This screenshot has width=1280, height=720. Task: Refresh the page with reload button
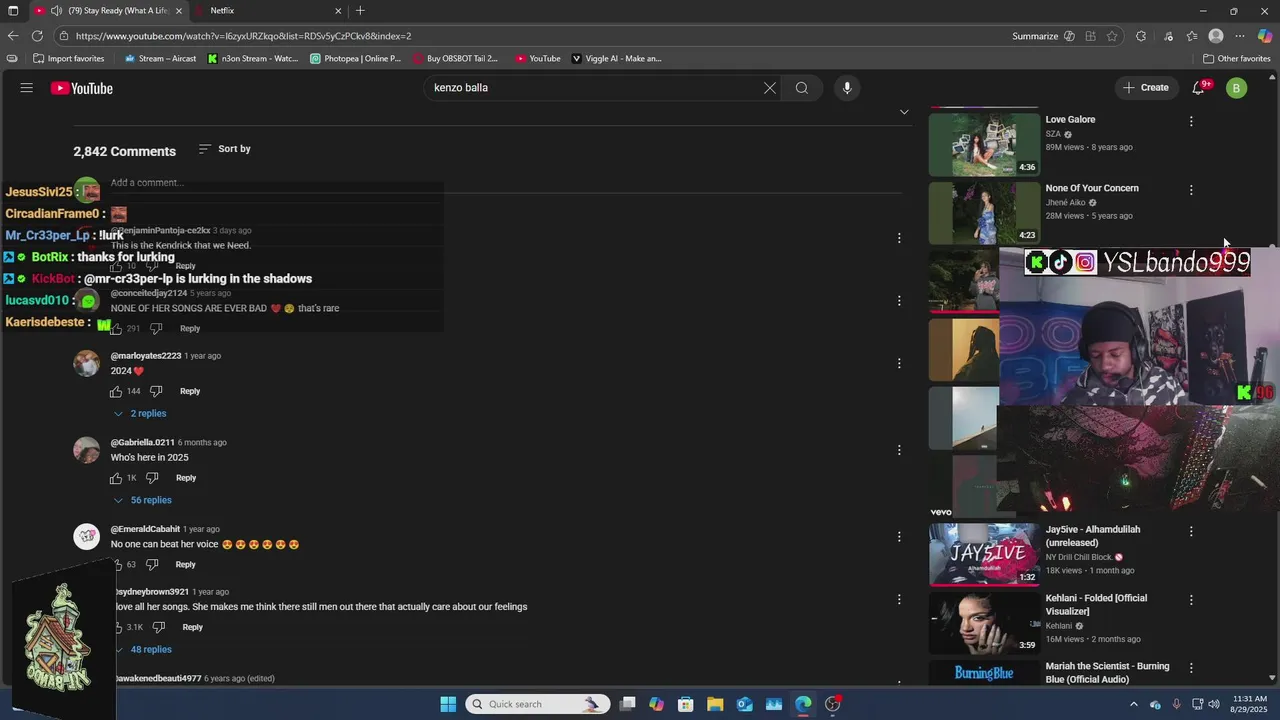pyautogui.click(x=37, y=36)
